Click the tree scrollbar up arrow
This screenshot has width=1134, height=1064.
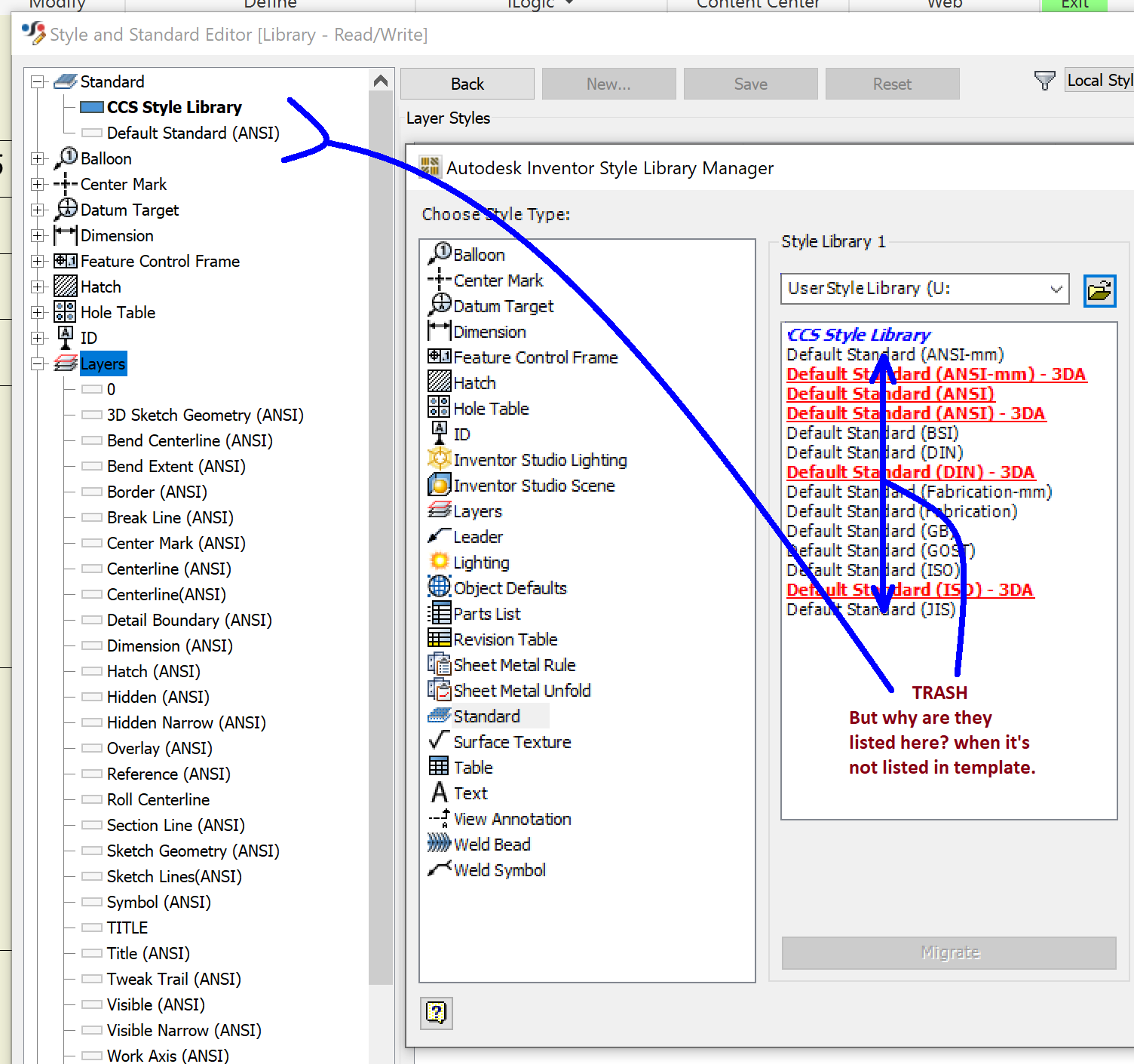point(381,81)
